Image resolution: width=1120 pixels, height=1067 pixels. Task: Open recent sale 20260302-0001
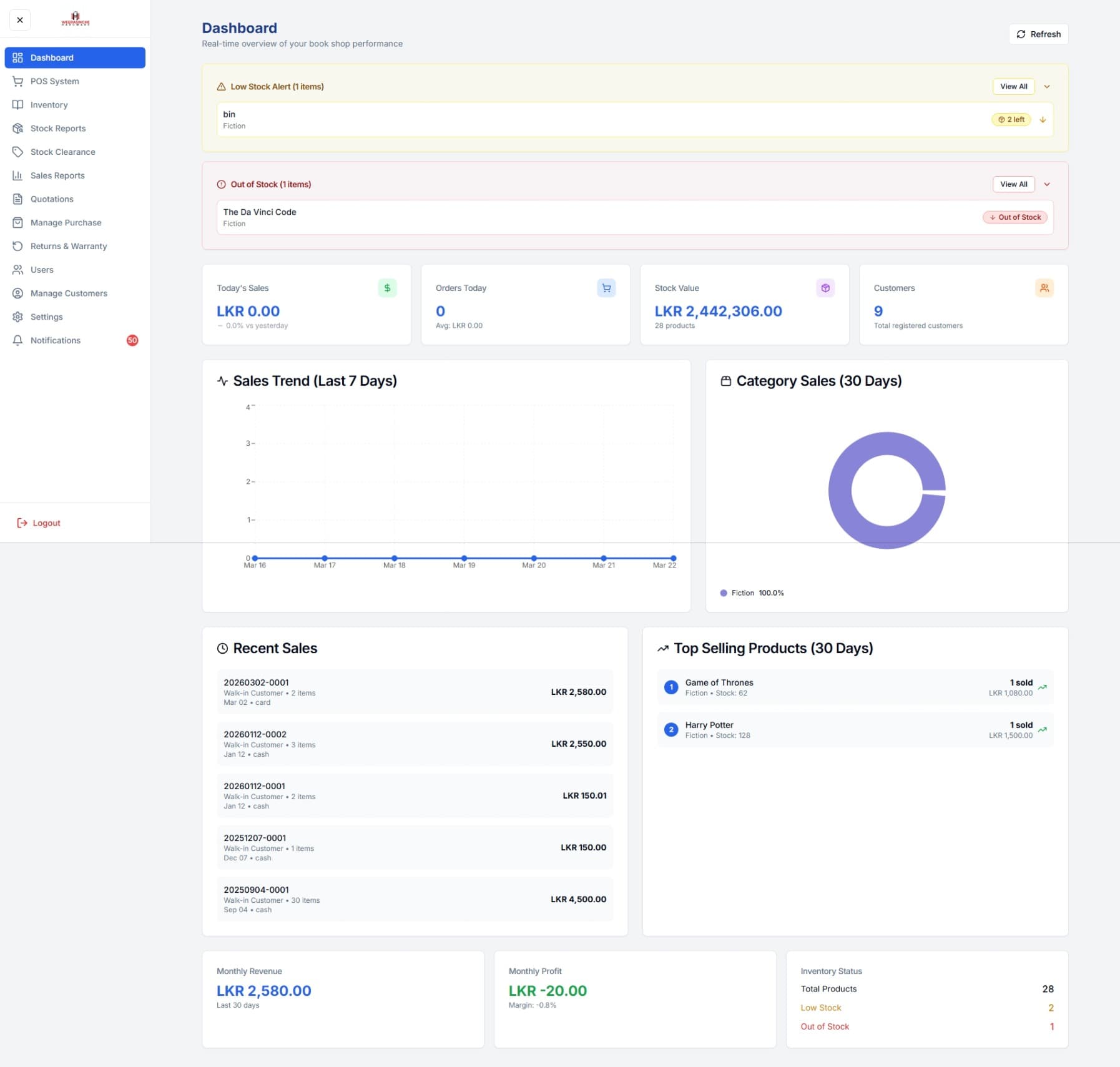tap(415, 691)
